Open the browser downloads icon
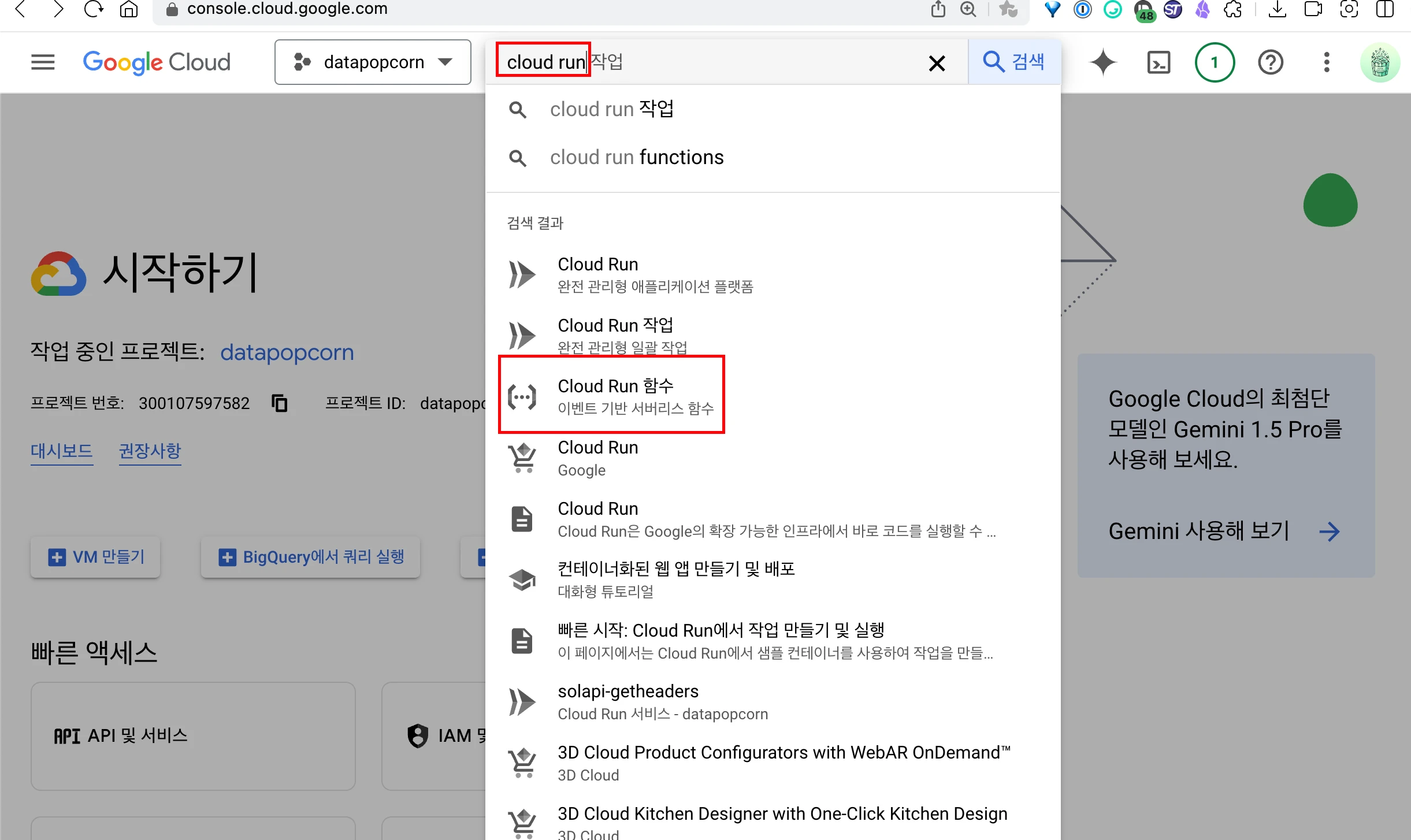The width and height of the screenshot is (1411, 840). coord(1277,9)
